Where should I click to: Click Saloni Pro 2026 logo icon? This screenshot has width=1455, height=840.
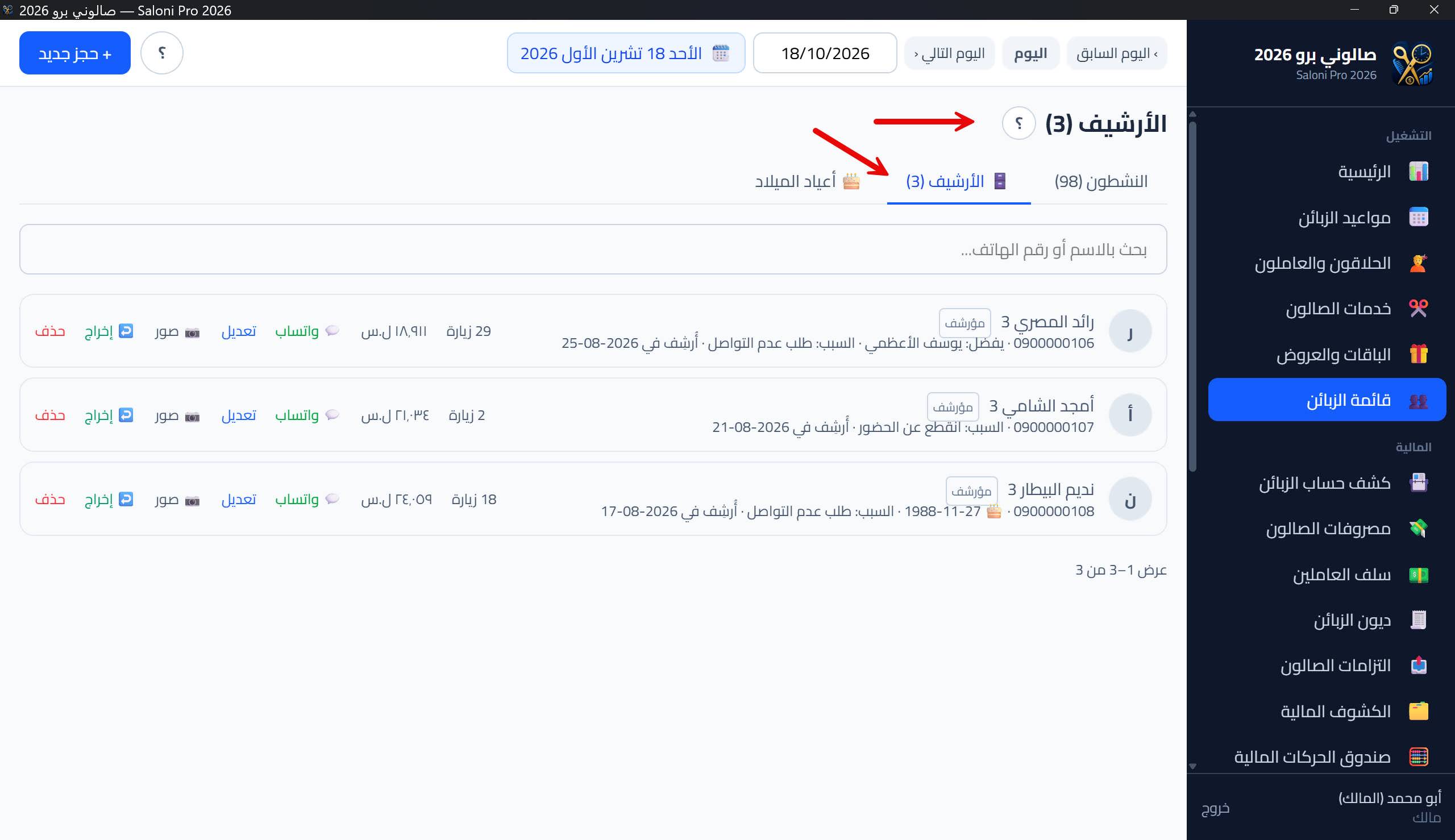[1412, 64]
